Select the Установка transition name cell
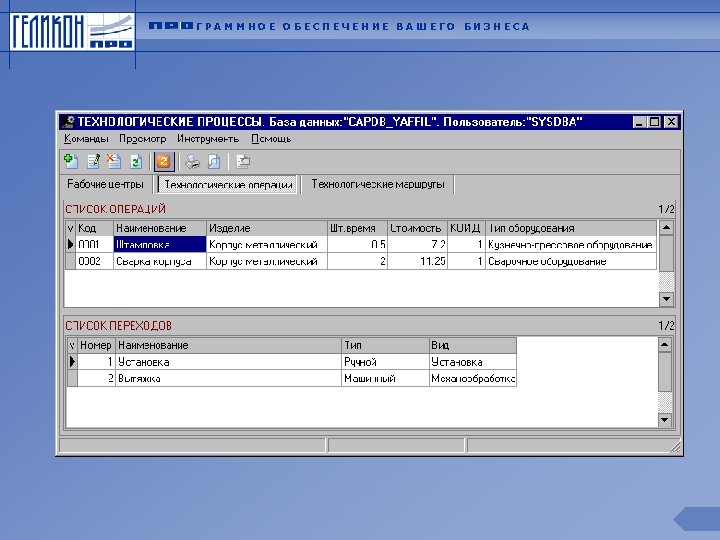Viewport: 720px width, 540px height. [228, 362]
